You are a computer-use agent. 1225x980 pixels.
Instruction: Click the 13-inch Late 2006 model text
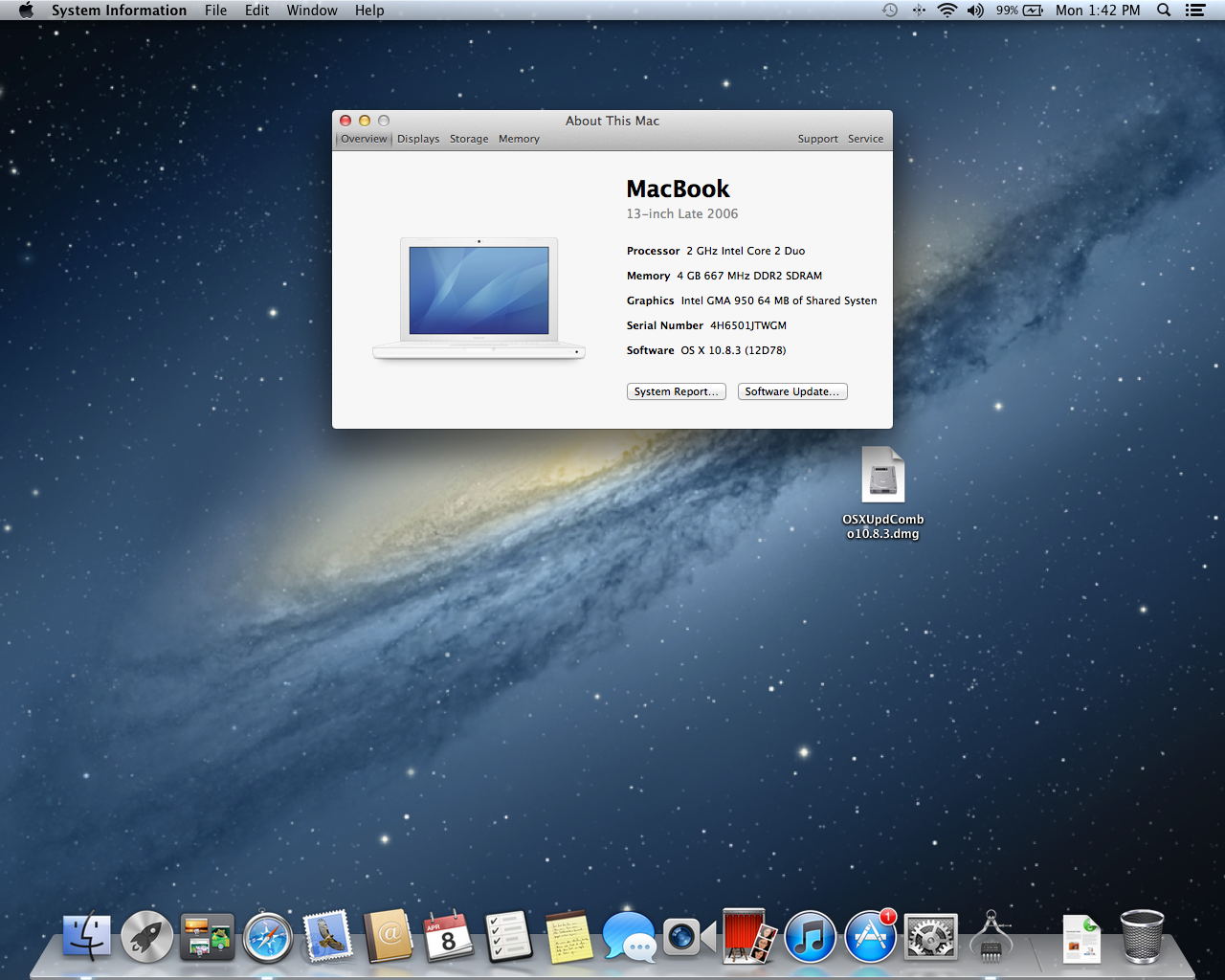[x=682, y=213]
